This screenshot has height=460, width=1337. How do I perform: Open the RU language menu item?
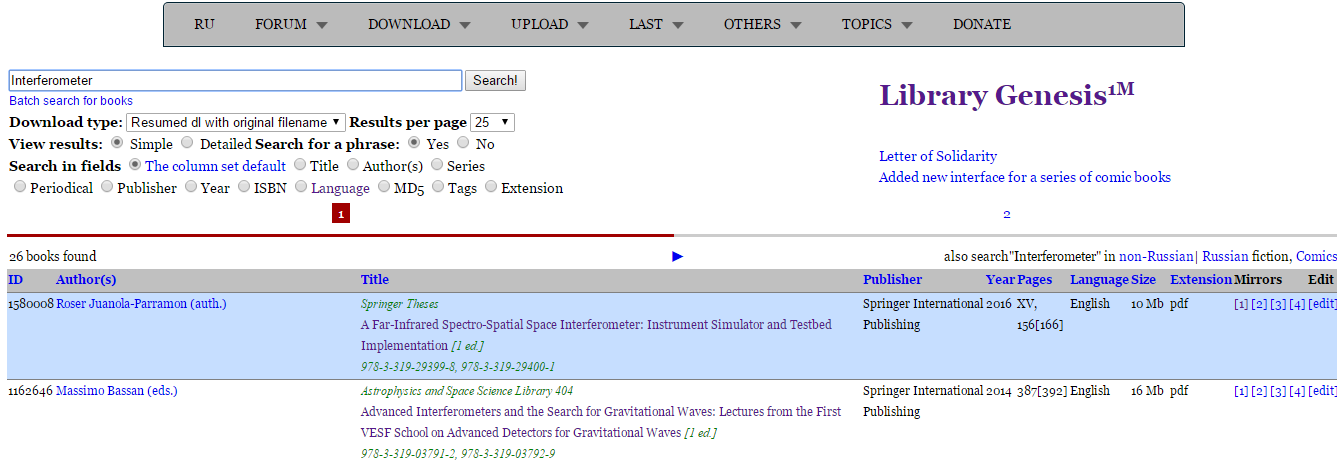204,24
